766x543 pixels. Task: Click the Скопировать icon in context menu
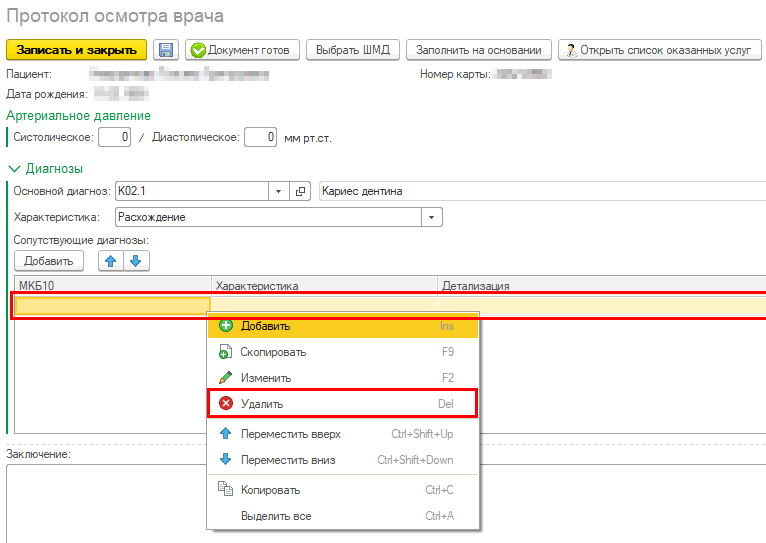click(x=225, y=352)
